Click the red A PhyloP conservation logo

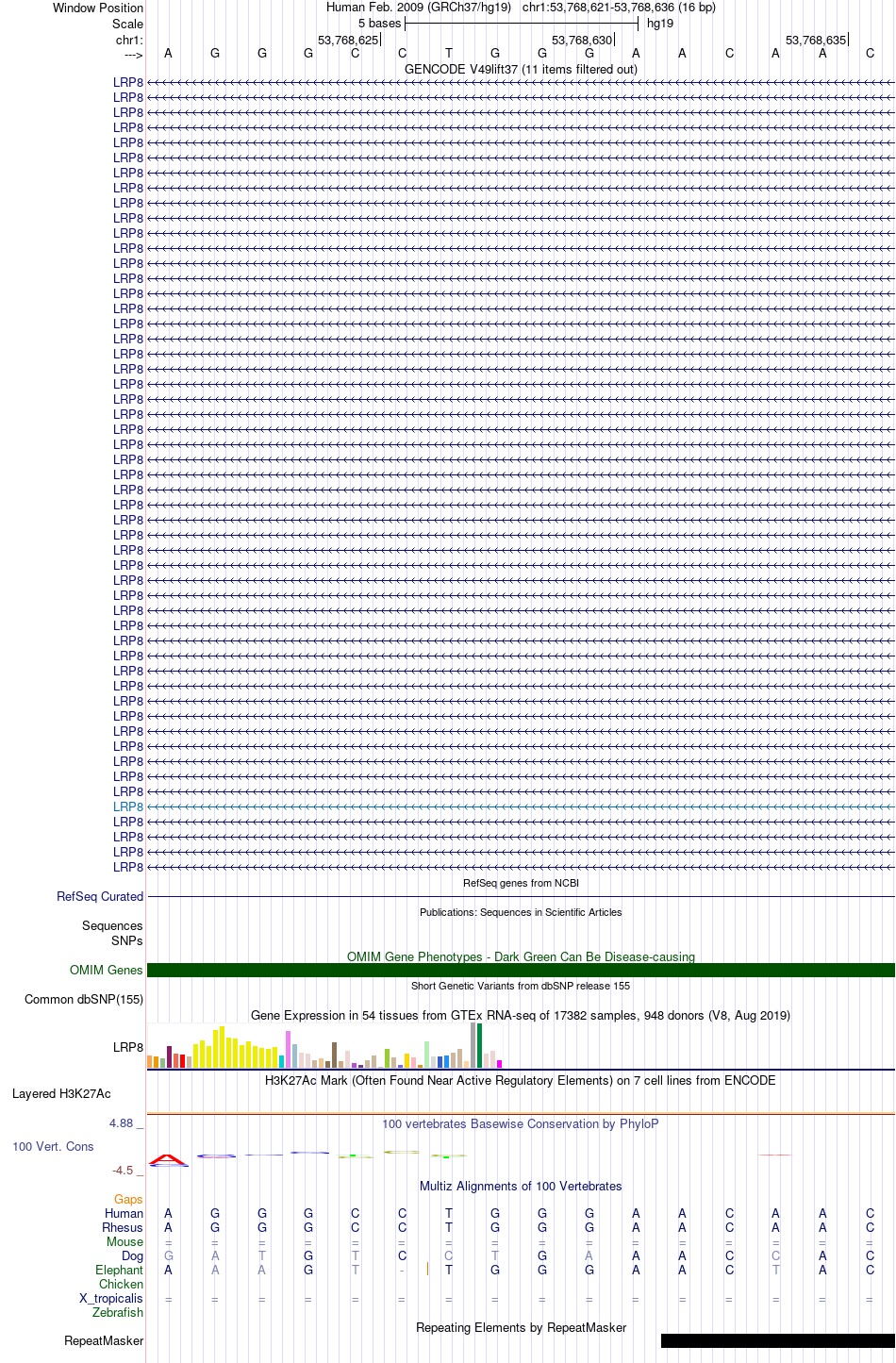(x=168, y=1158)
